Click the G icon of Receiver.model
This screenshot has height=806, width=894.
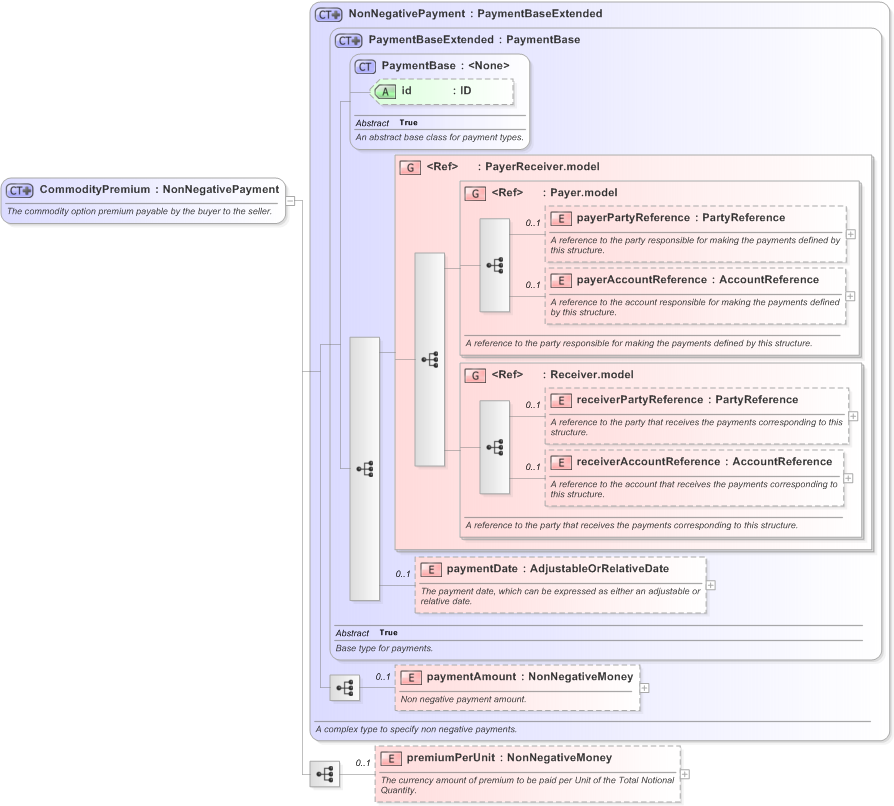pyautogui.click(x=475, y=376)
